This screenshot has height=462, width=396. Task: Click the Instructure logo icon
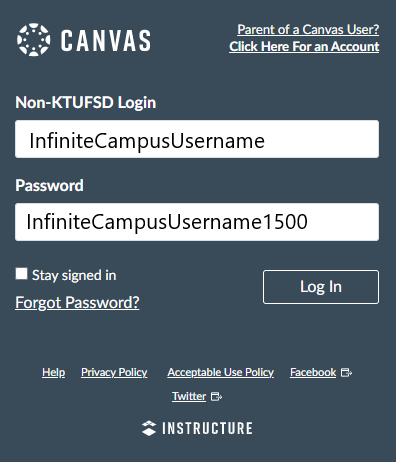149,428
